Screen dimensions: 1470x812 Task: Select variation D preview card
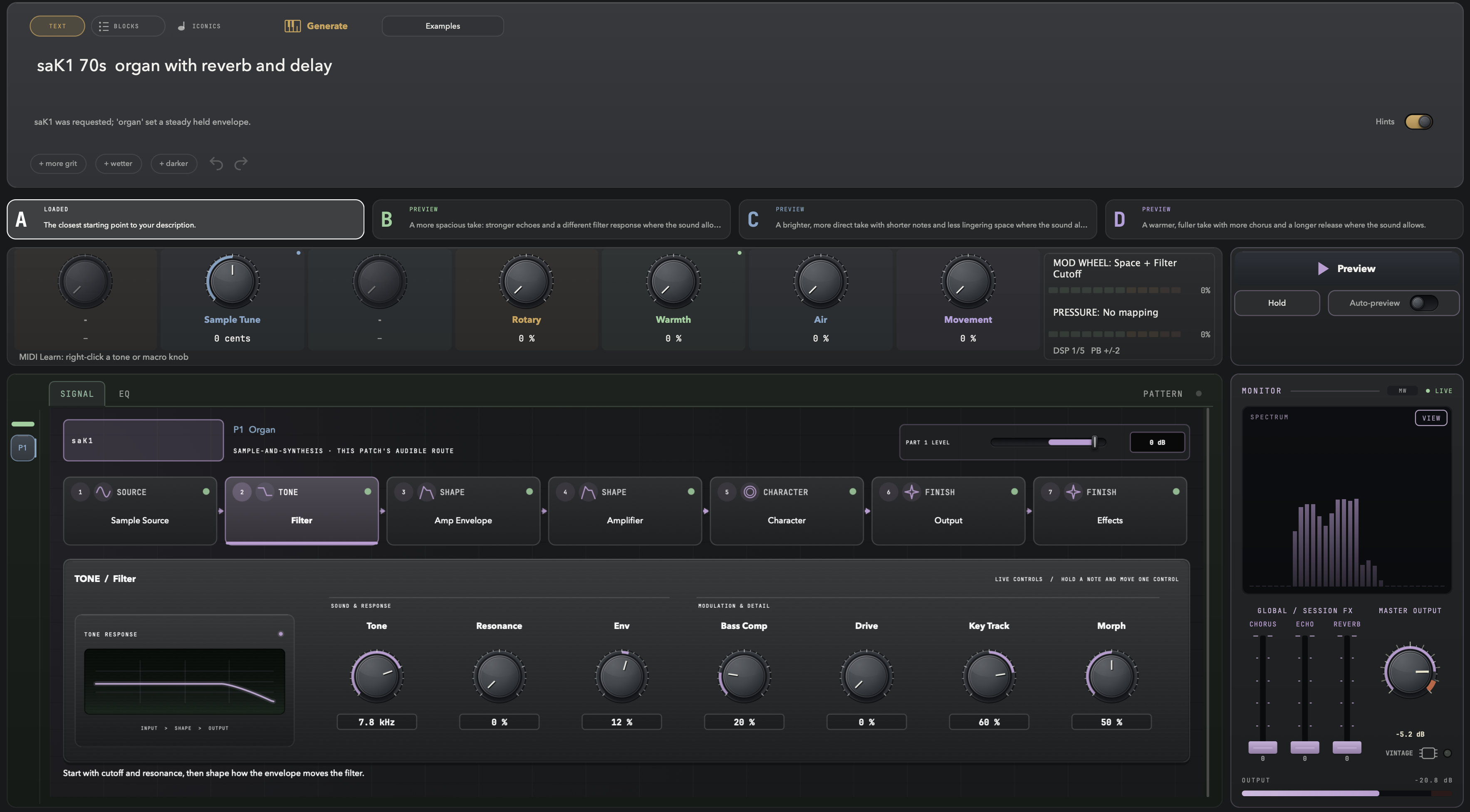point(1284,219)
